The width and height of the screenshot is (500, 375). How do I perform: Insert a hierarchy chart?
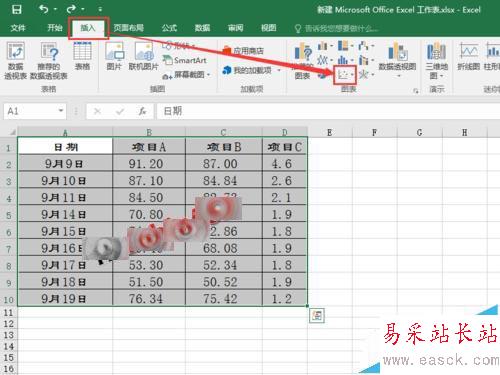click(345, 46)
